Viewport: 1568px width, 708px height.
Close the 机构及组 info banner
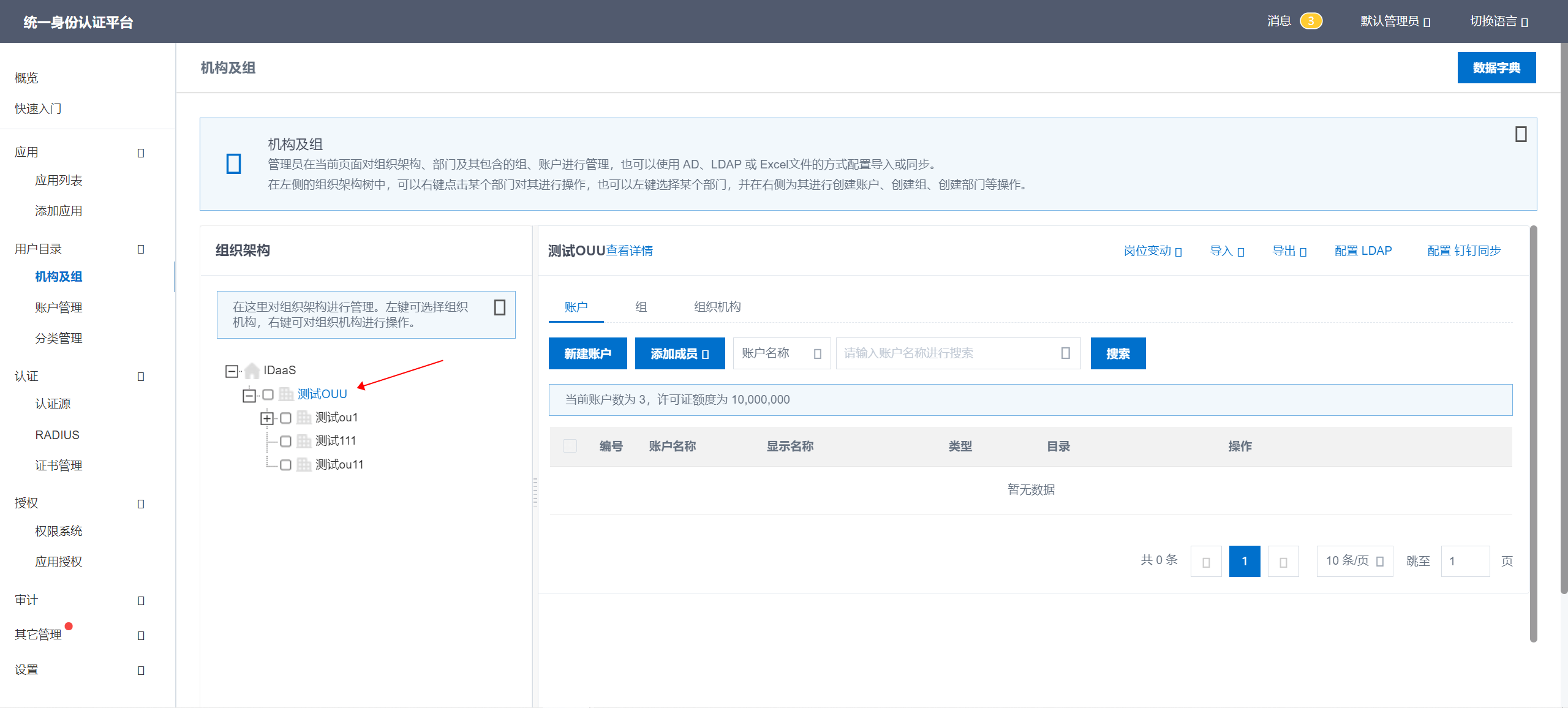(x=1520, y=134)
